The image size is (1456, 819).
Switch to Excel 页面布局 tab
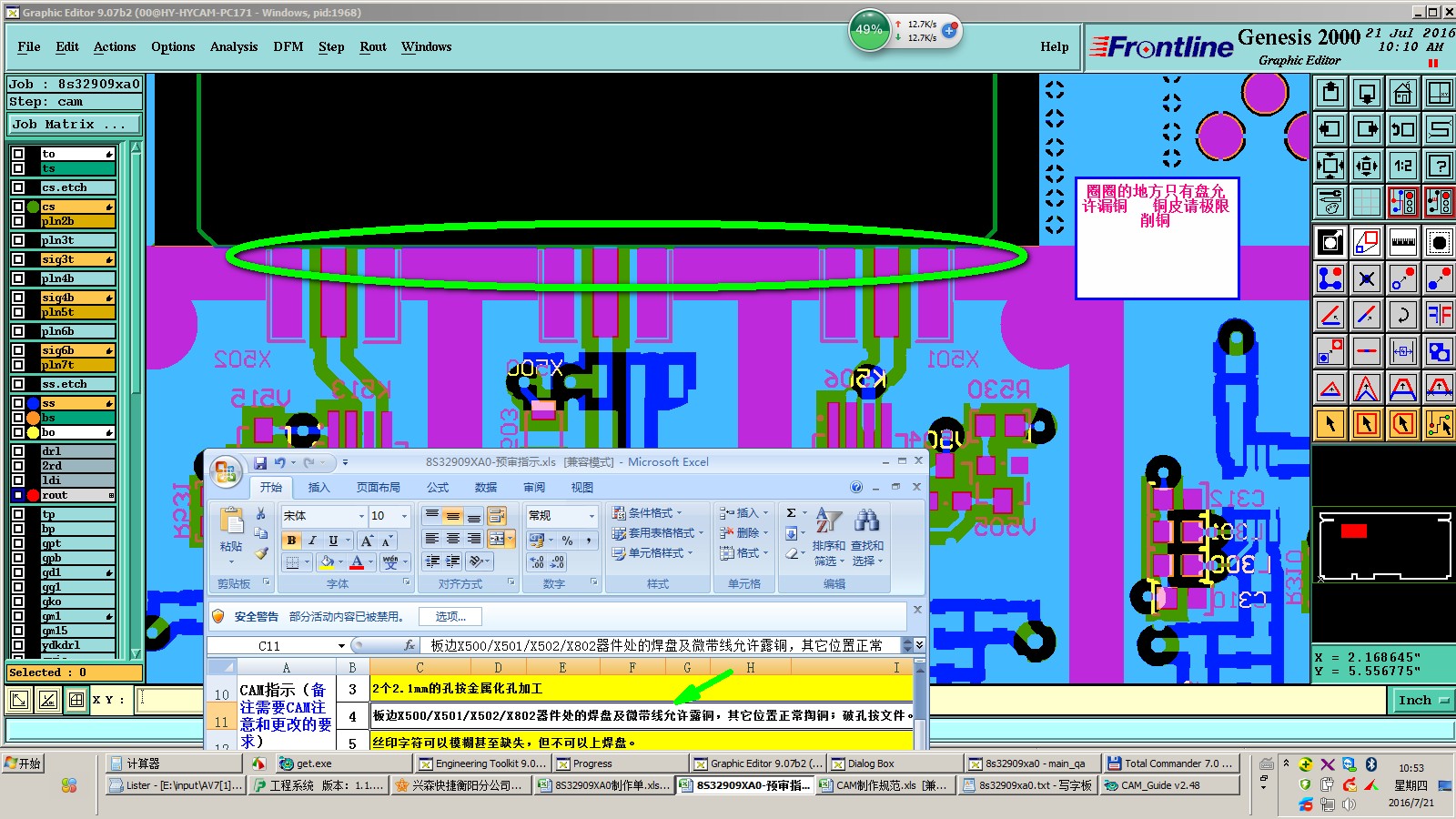pyautogui.click(x=379, y=487)
